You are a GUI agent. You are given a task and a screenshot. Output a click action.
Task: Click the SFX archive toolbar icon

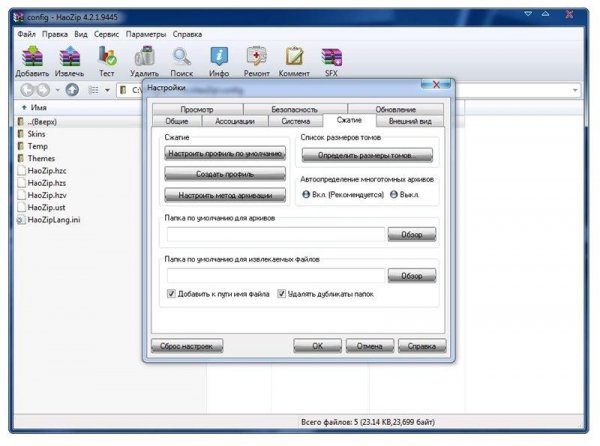click(331, 61)
